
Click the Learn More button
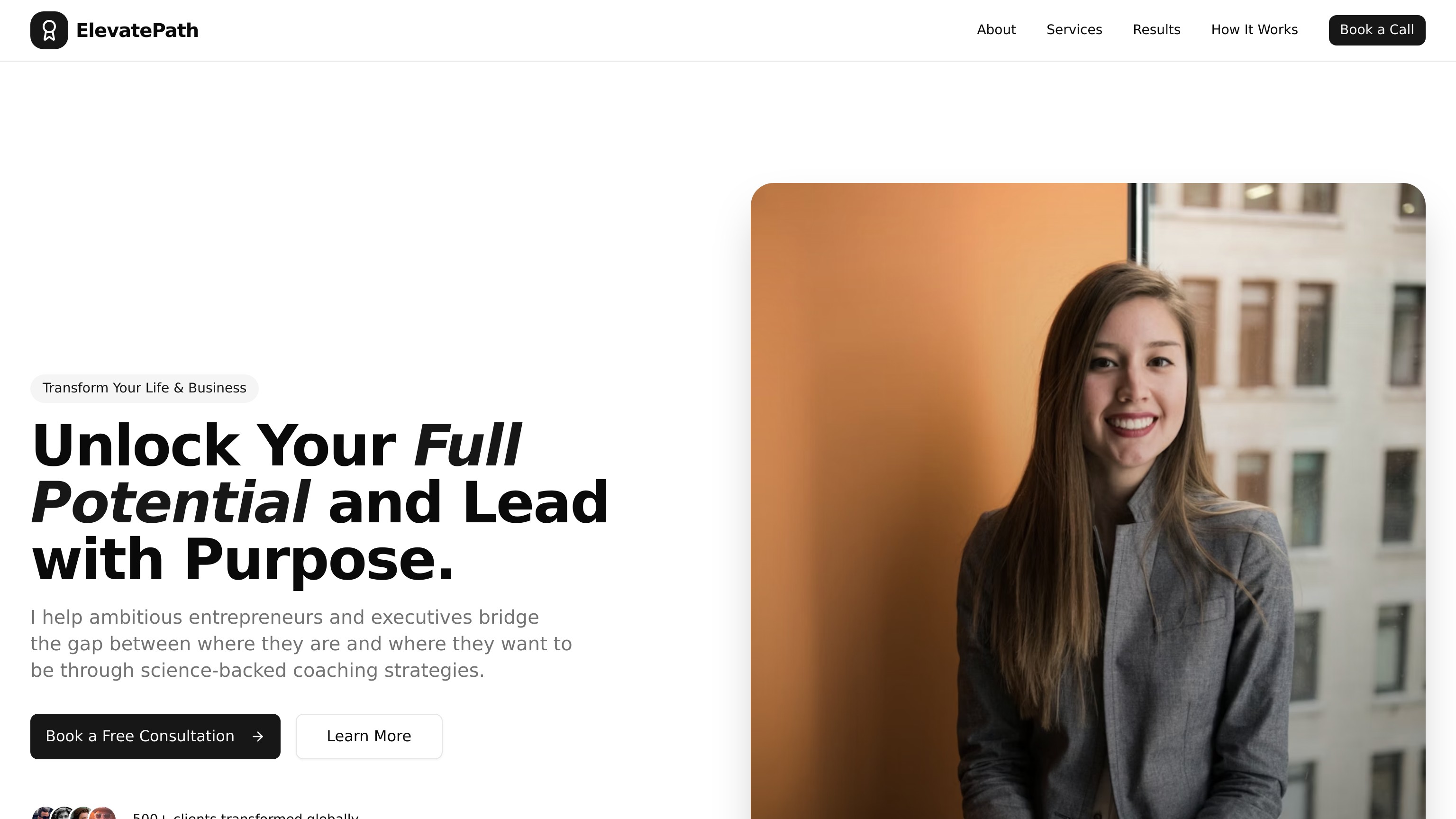[369, 736]
